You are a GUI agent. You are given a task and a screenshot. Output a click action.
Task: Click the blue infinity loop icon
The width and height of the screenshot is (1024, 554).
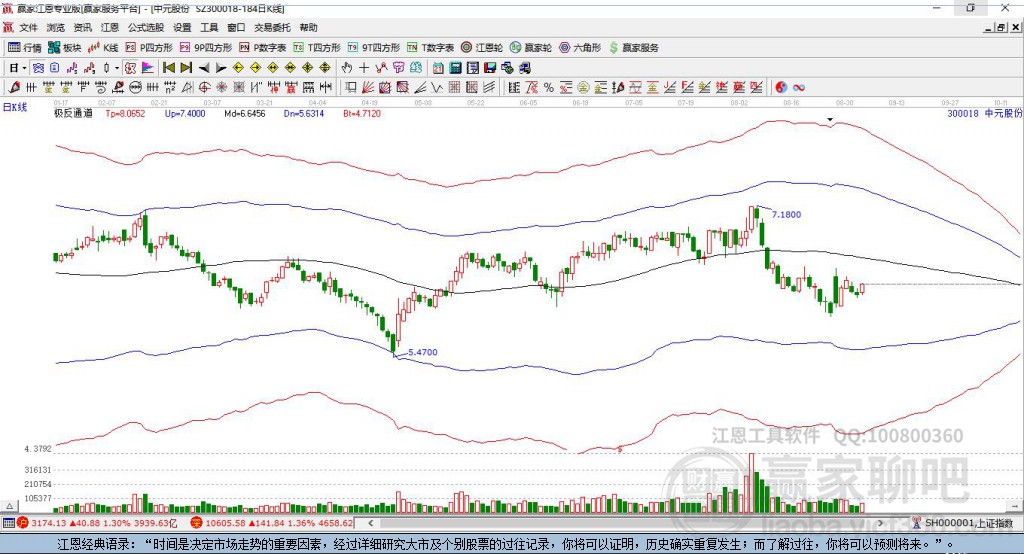click(799, 88)
